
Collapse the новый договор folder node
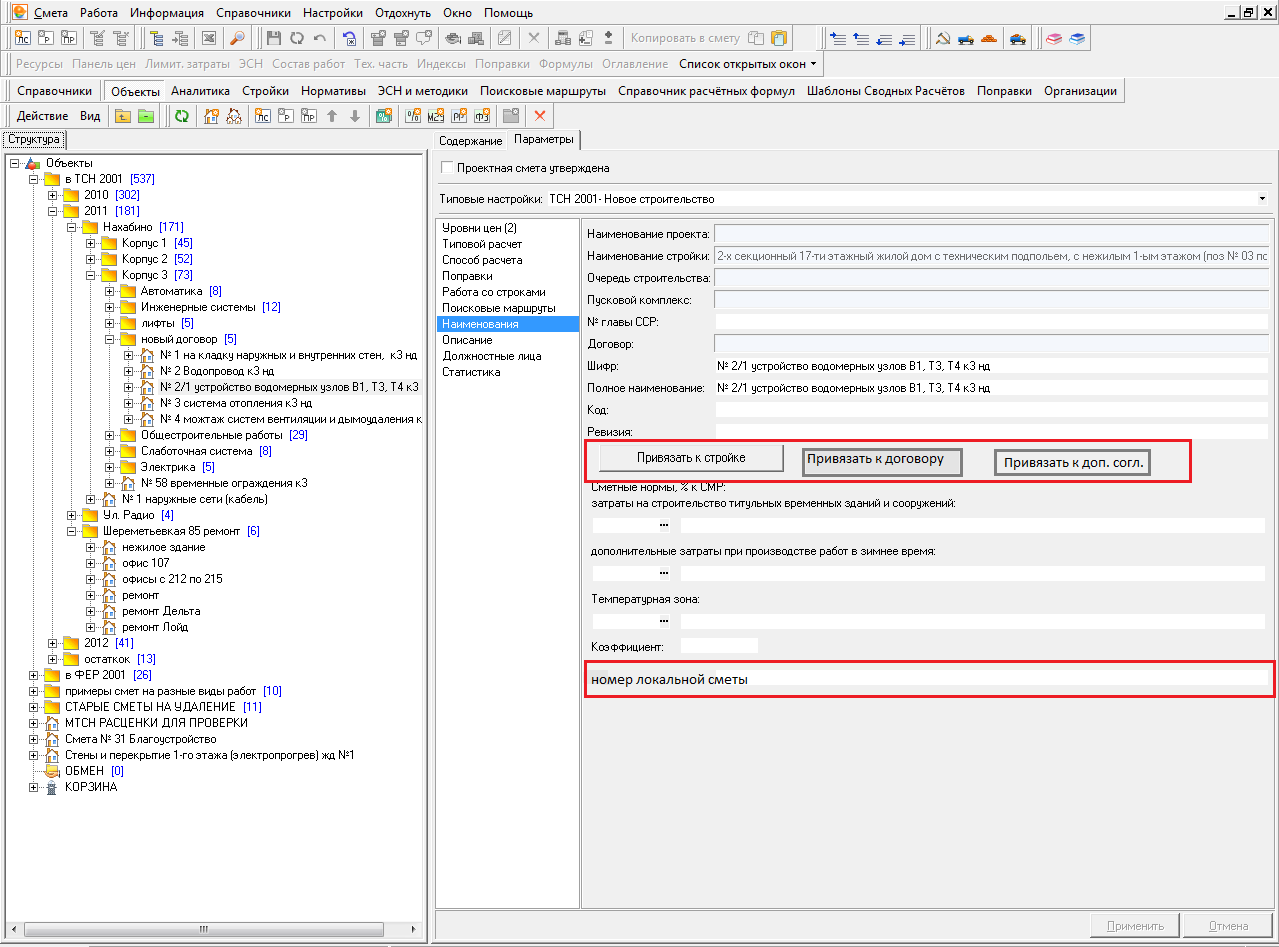pos(110,339)
